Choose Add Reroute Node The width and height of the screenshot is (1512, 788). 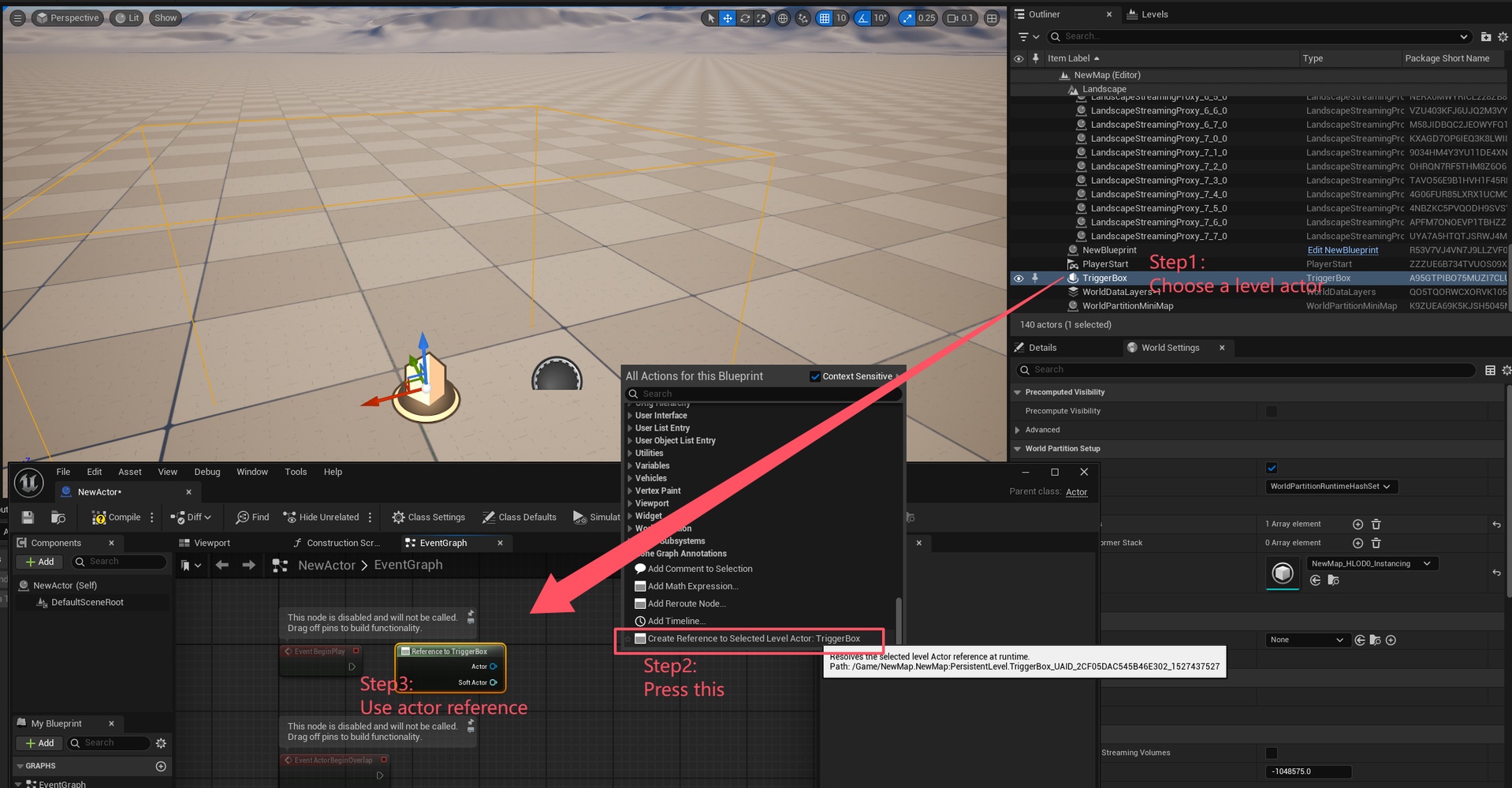(x=680, y=603)
